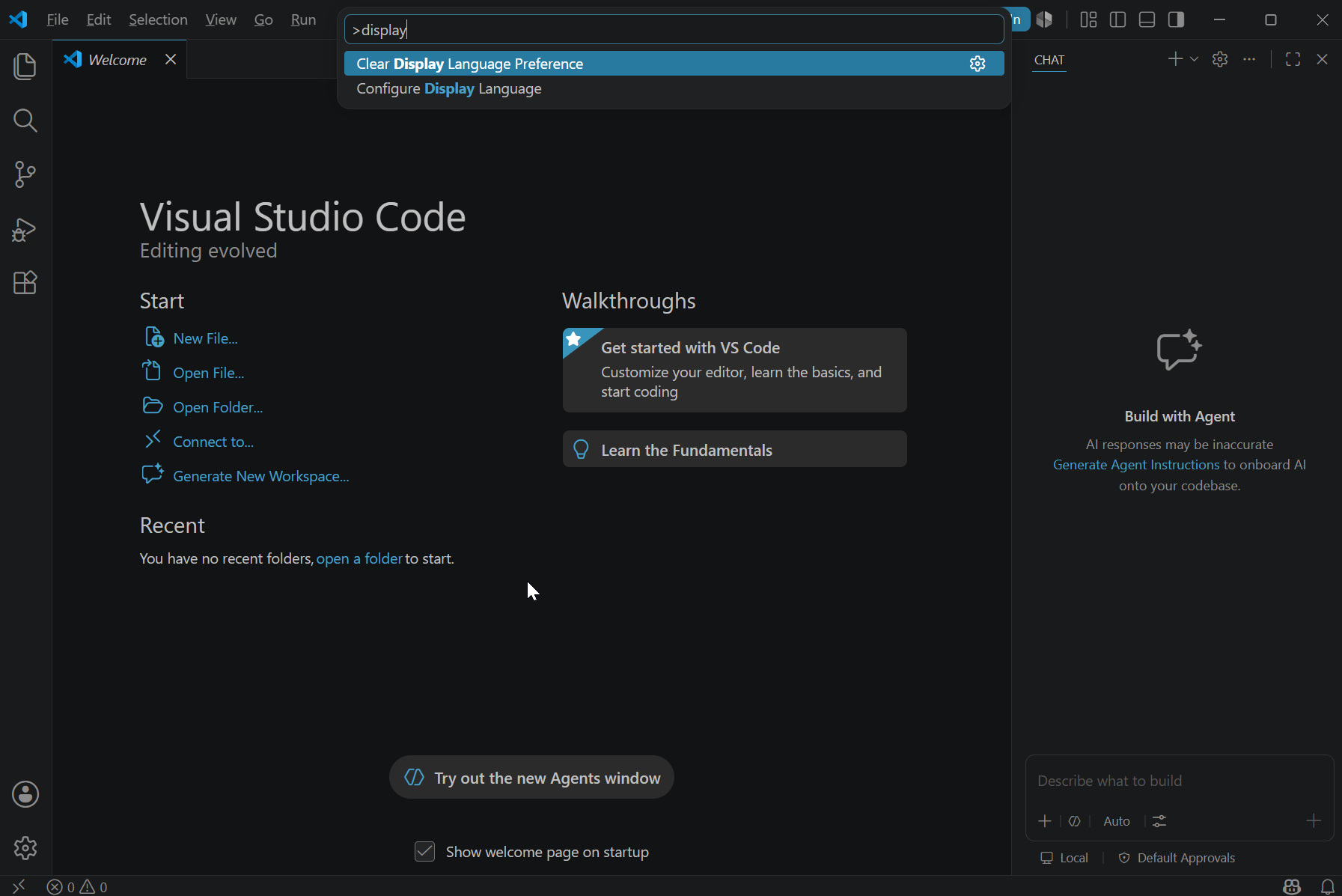Open the Auto model picker
This screenshot has height=896, width=1342.
tap(1117, 821)
